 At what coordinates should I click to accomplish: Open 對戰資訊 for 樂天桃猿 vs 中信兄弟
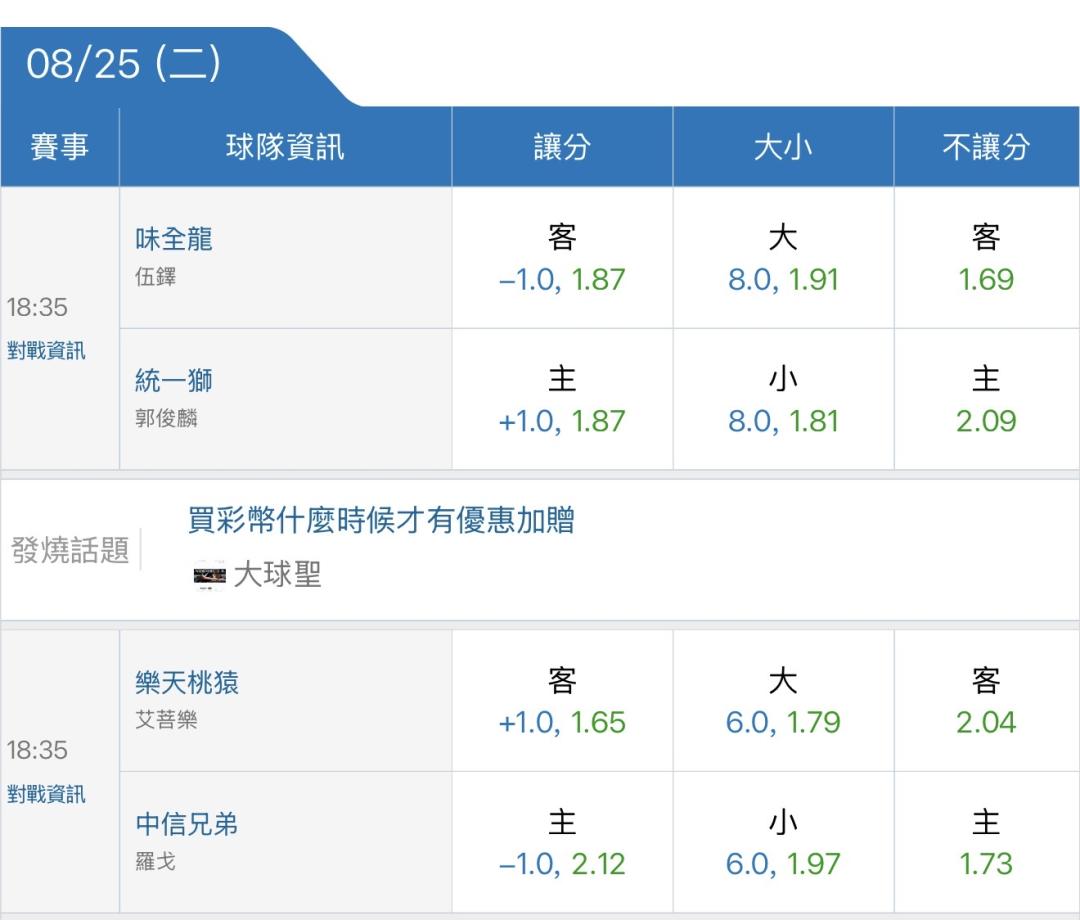pyautogui.click(x=46, y=794)
